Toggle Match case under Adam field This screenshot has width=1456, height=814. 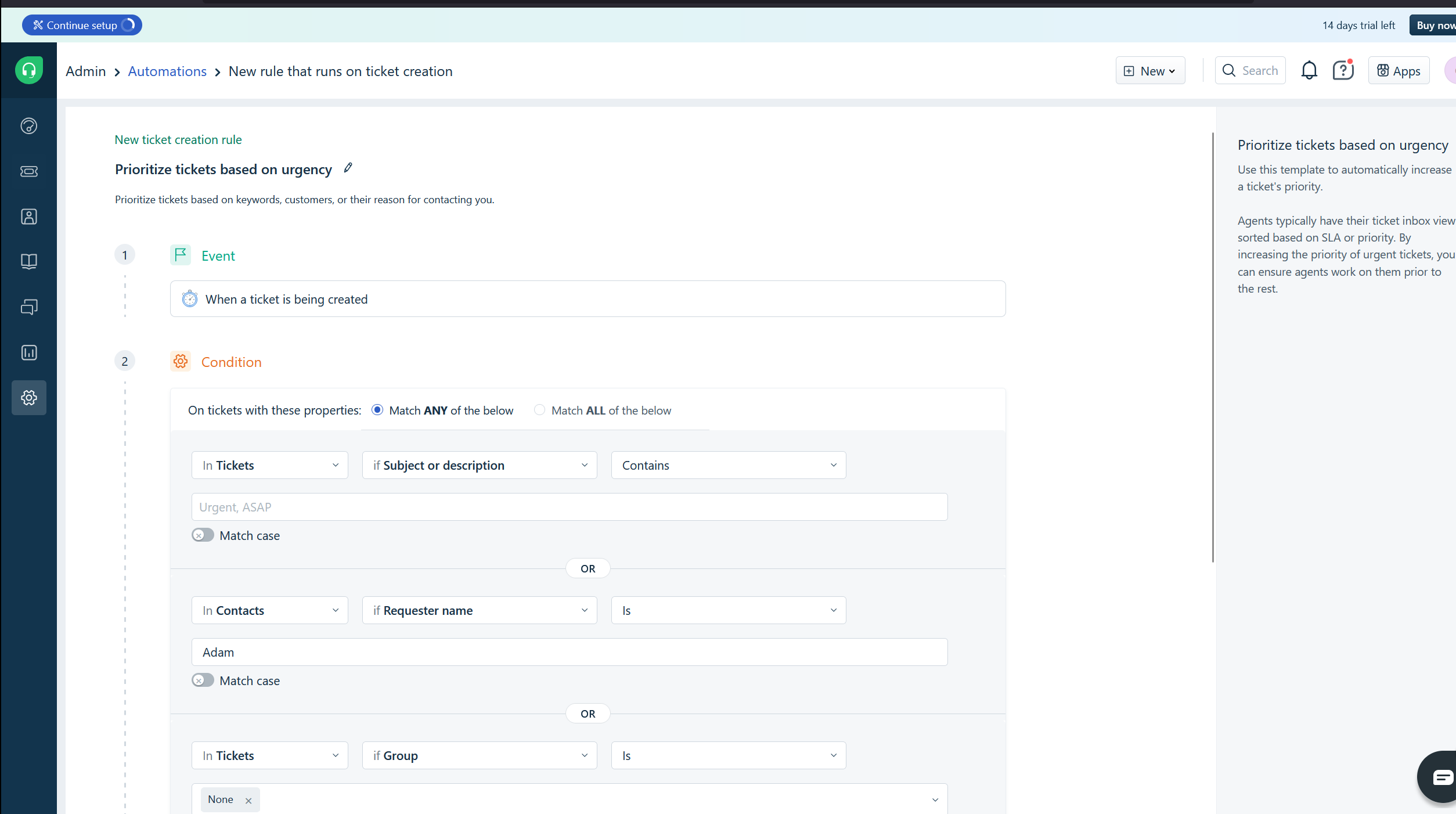tap(203, 680)
